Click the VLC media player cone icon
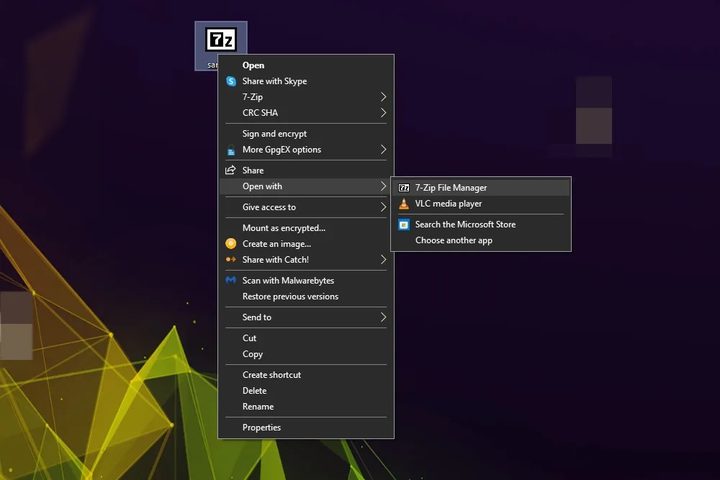Image resolution: width=720 pixels, height=480 pixels. click(404, 204)
